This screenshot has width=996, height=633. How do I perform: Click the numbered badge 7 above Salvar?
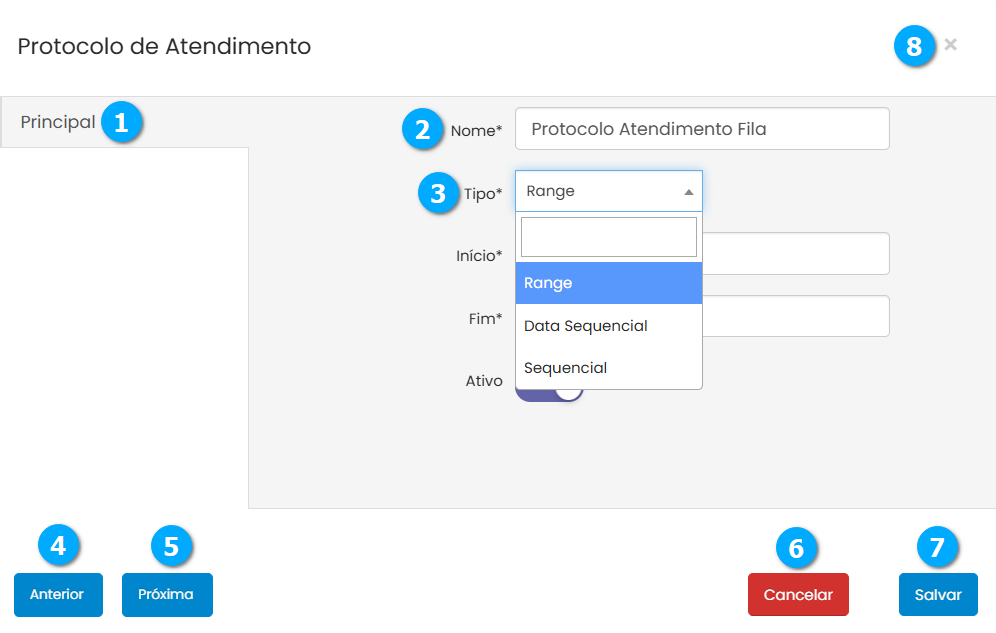tap(937, 547)
